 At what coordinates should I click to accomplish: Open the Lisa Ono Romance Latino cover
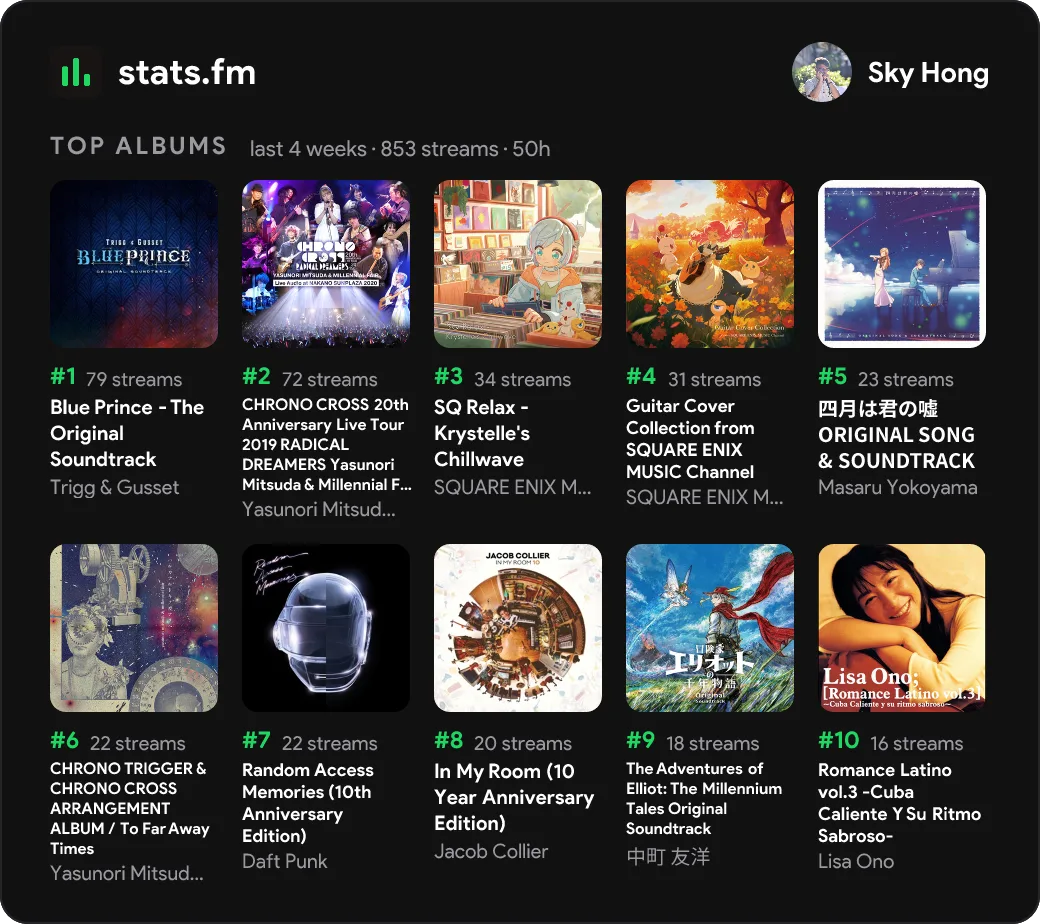click(902, 628)
